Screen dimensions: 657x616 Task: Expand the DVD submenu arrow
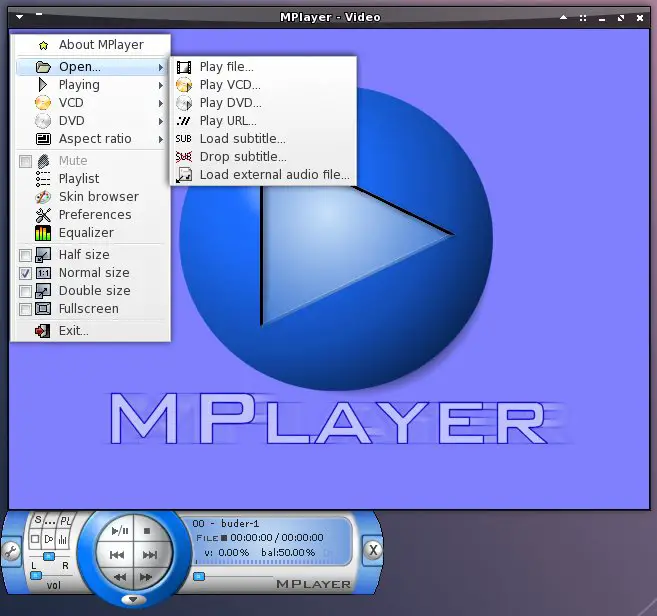160,121
